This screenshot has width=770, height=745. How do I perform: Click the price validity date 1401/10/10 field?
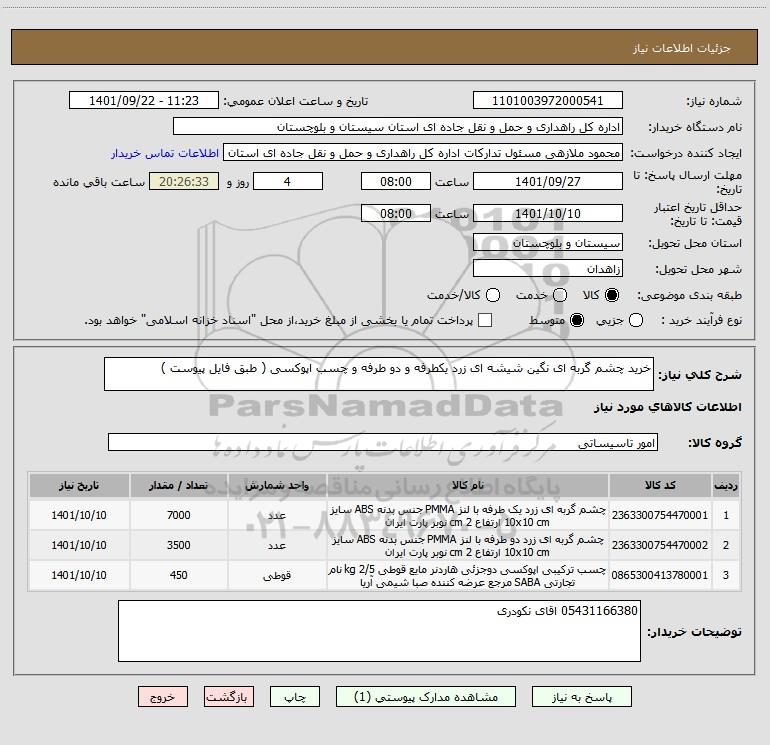(x=548, y=213)
